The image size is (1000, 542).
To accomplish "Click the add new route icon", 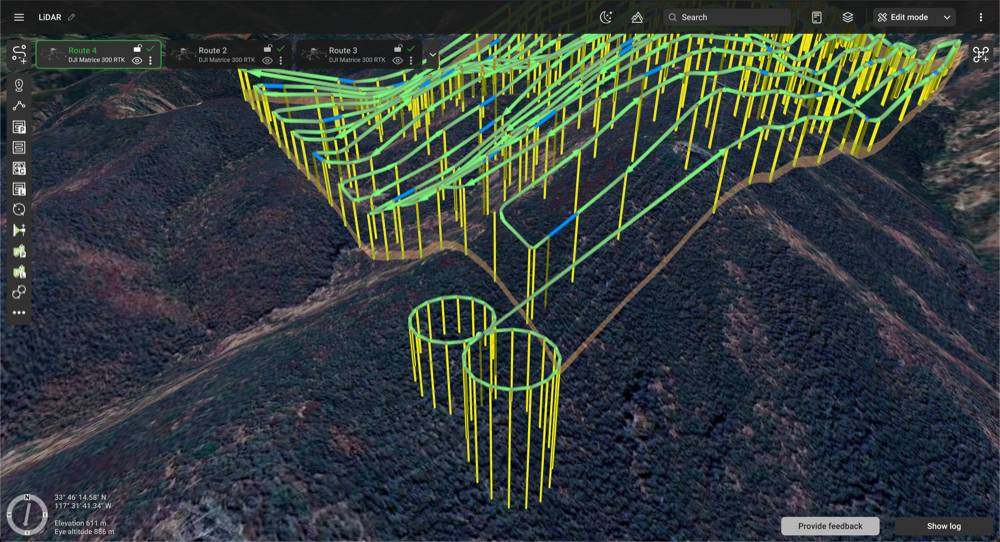I will click(x=19, y=54).
